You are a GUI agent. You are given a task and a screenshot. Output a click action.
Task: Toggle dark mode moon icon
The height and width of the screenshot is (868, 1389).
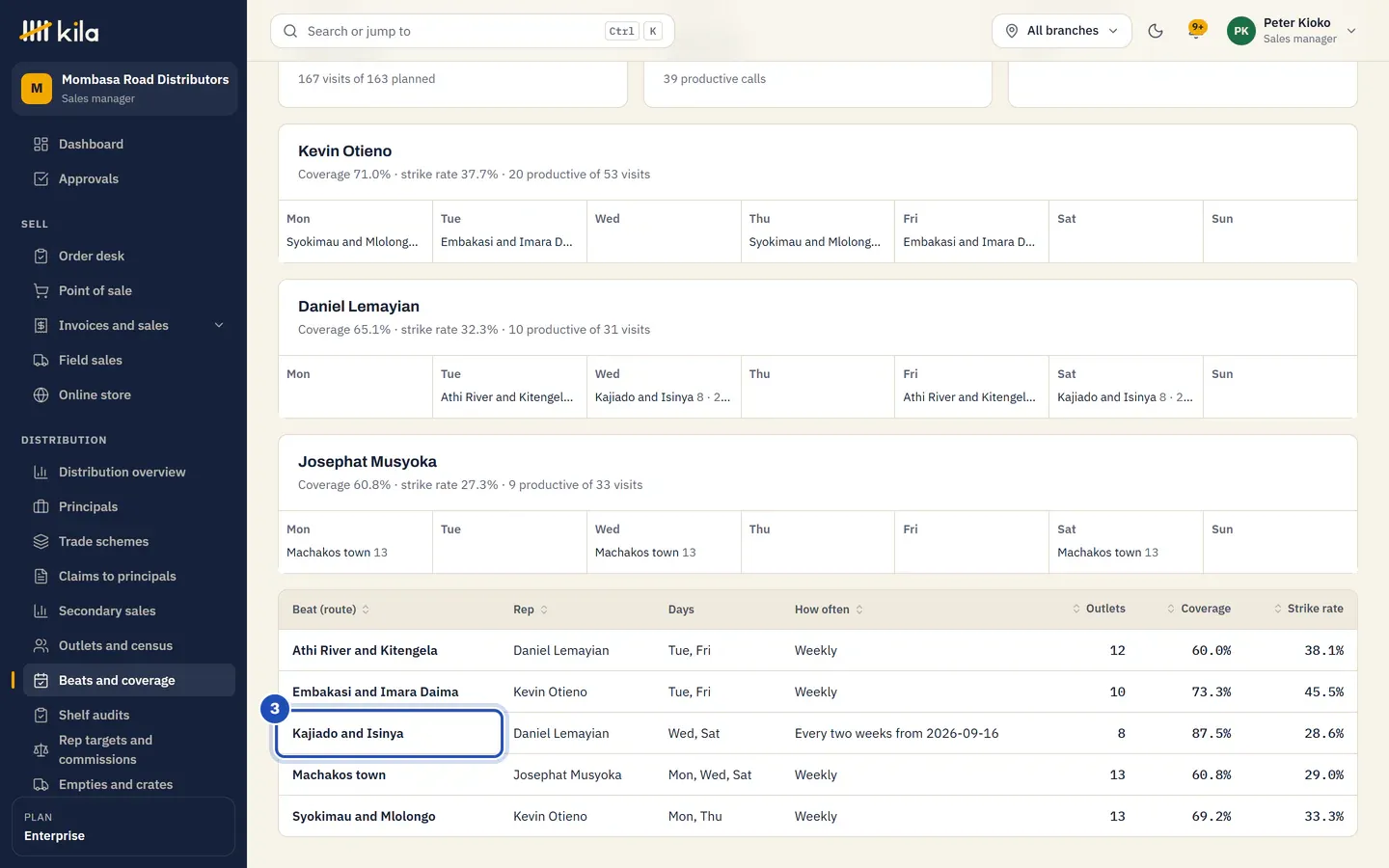pos(1156,31)
